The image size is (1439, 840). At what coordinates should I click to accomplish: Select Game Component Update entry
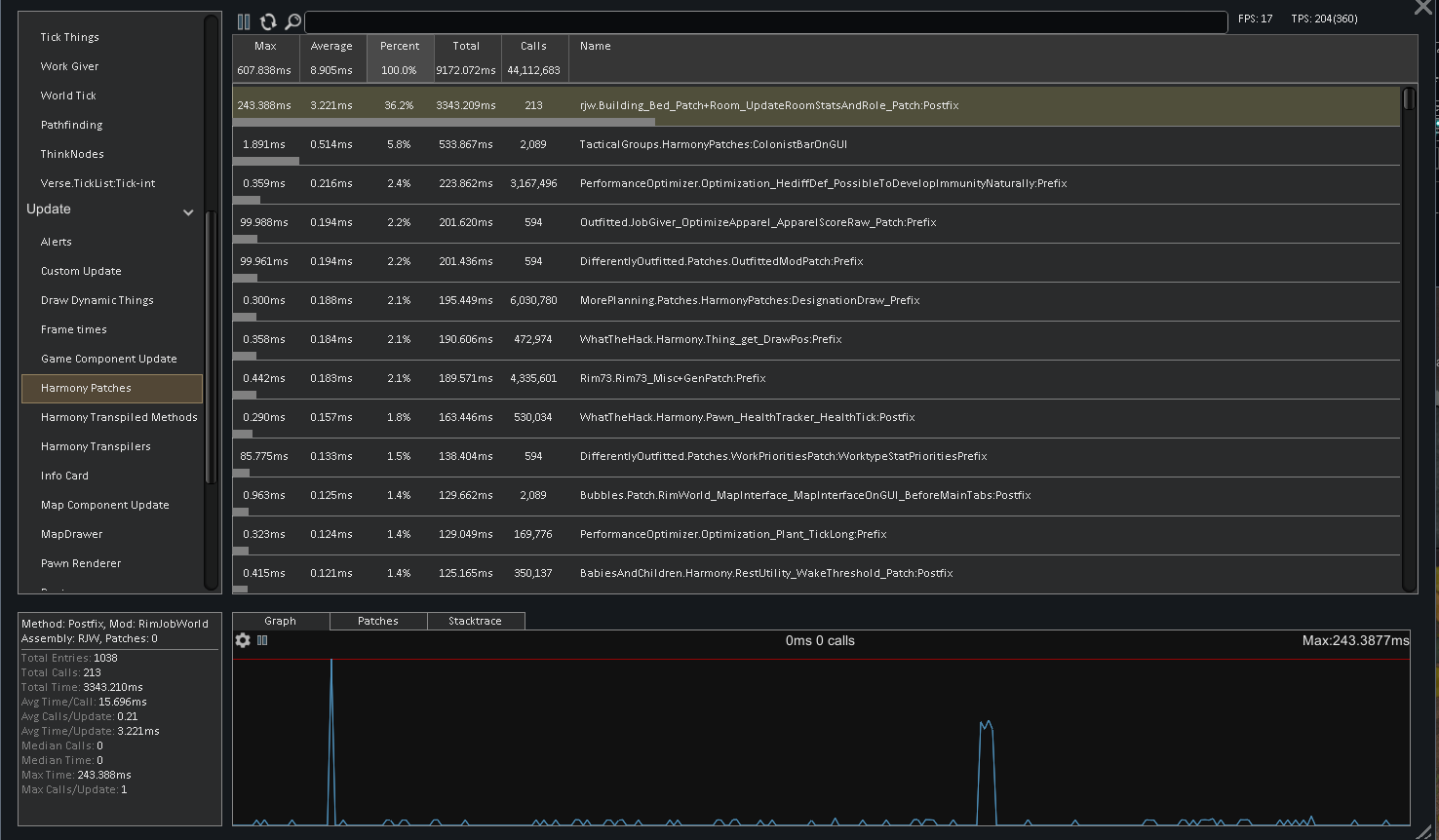pos(111,359)
